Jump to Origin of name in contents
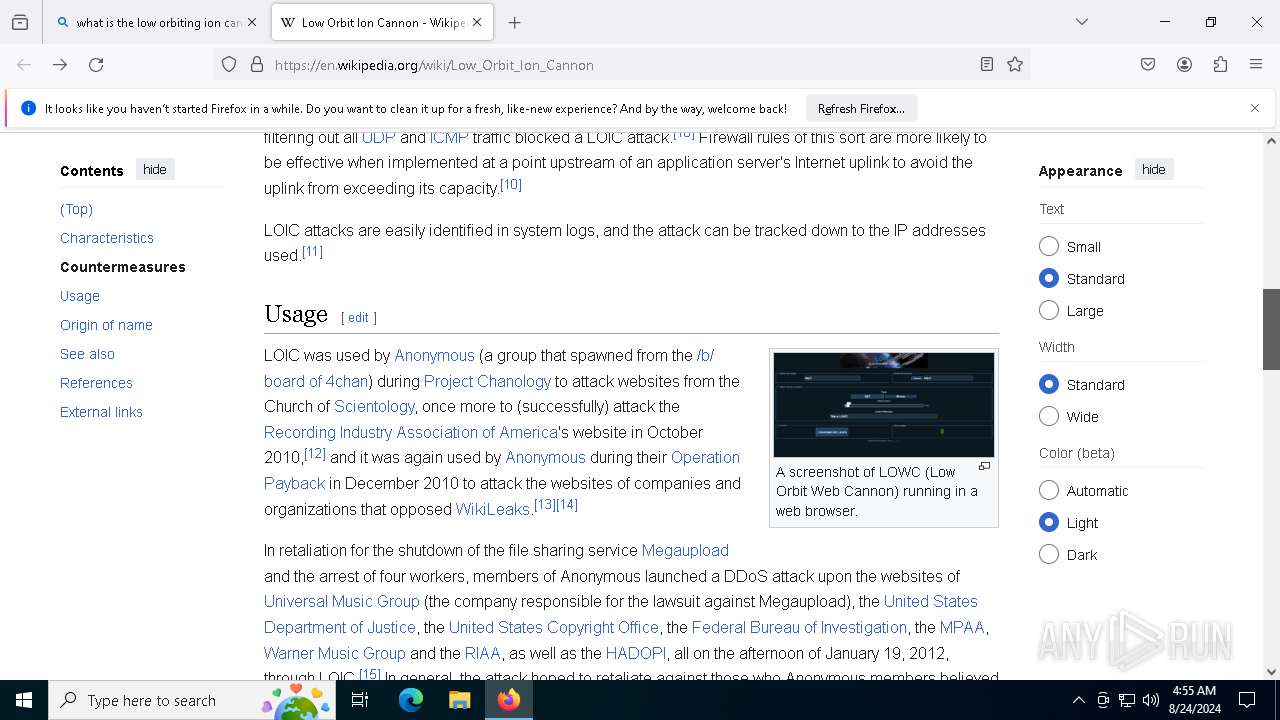Screen dimensions: 1280x720 [106, 325]
